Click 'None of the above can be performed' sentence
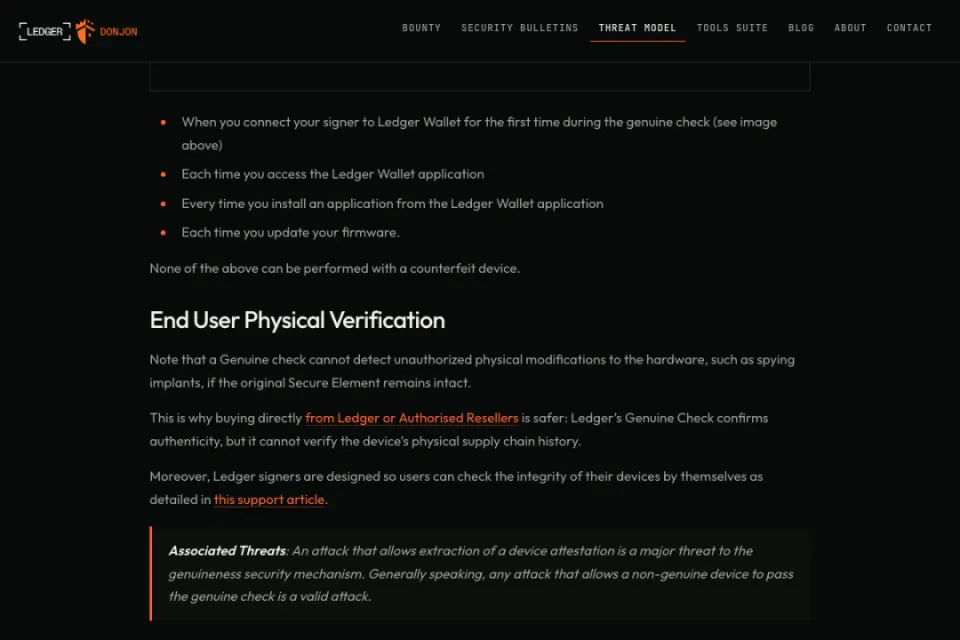Viewport: 960px width, 640px height. click(335, 269)
